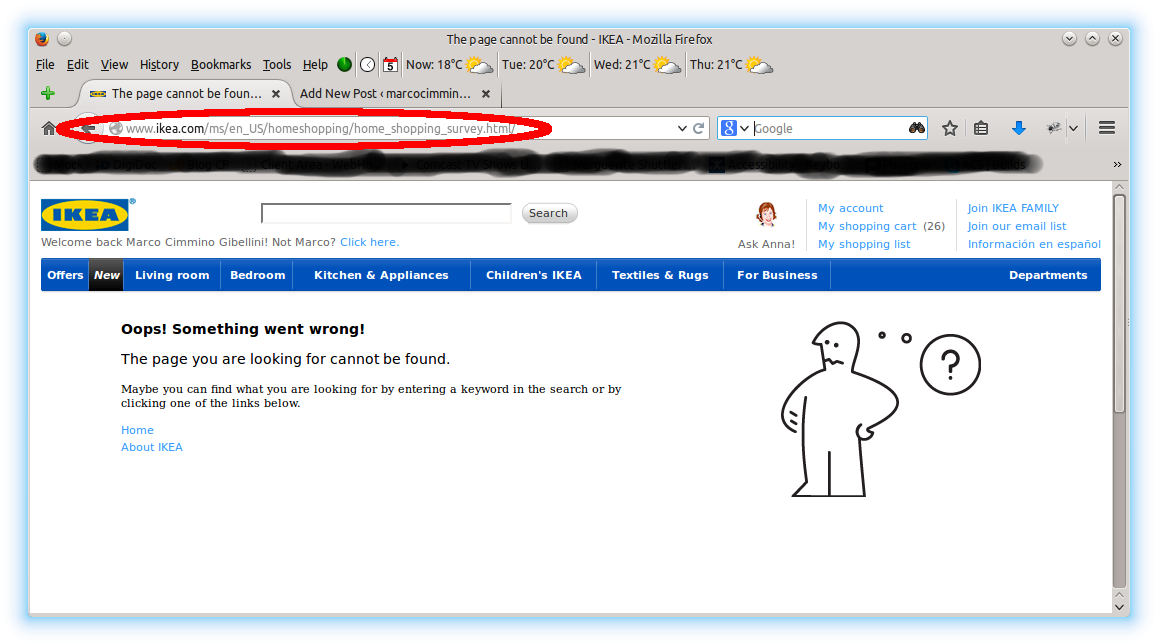The height and width of the screenshot is (644, 1157).
Task: Click the Ask Anna assistant avatar
Action: coord(767,216)
